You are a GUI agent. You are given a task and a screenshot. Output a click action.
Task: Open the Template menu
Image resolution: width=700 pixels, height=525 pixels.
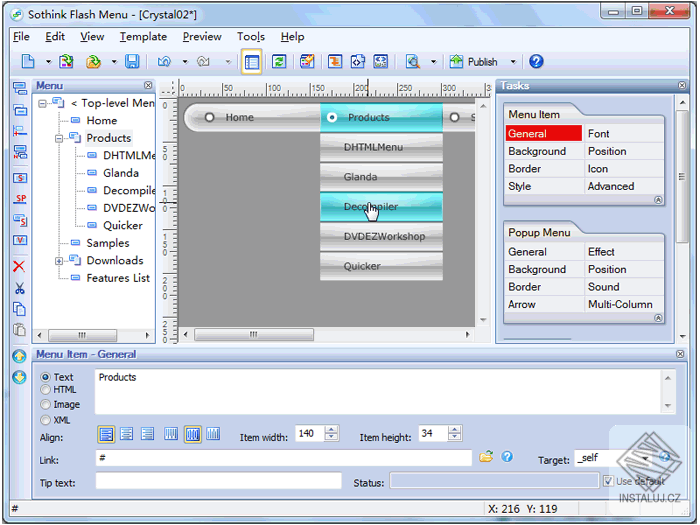143,37
